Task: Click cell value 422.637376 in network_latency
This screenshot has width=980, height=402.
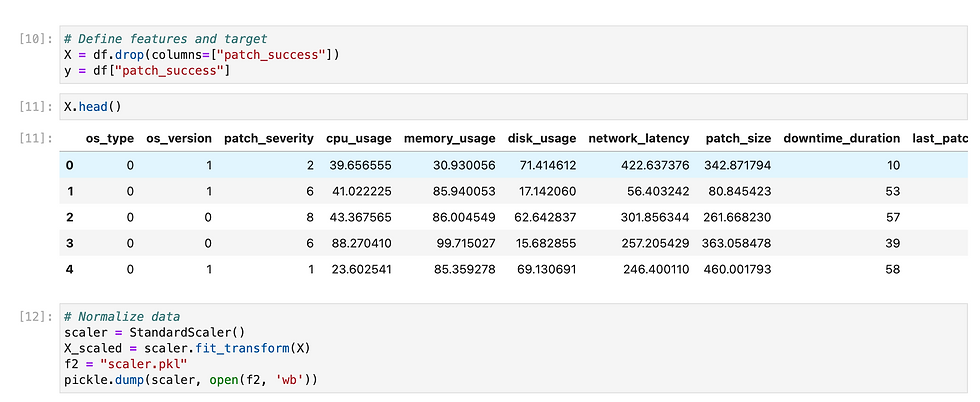Action: [x=656, y=165]
